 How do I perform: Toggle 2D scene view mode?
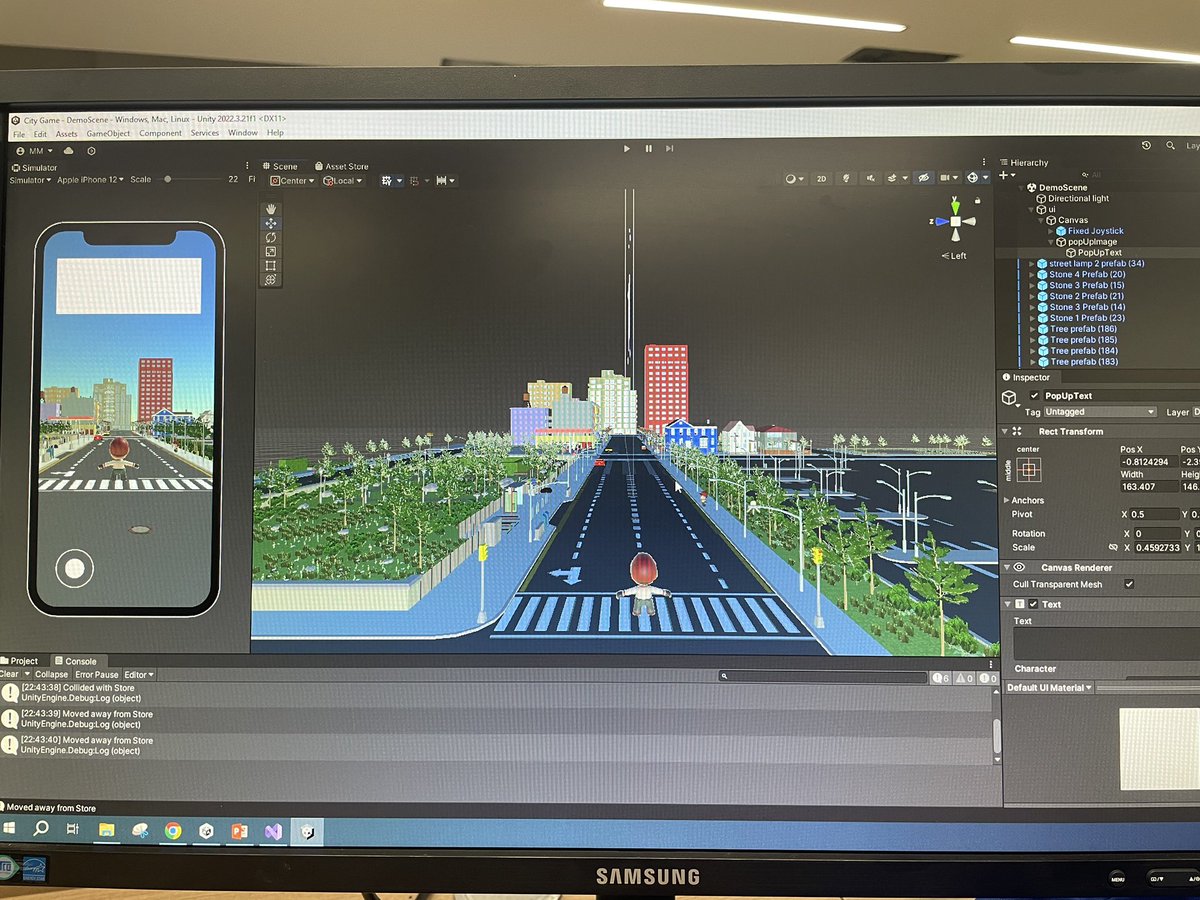pyautogui.click(x=821, y=178)
